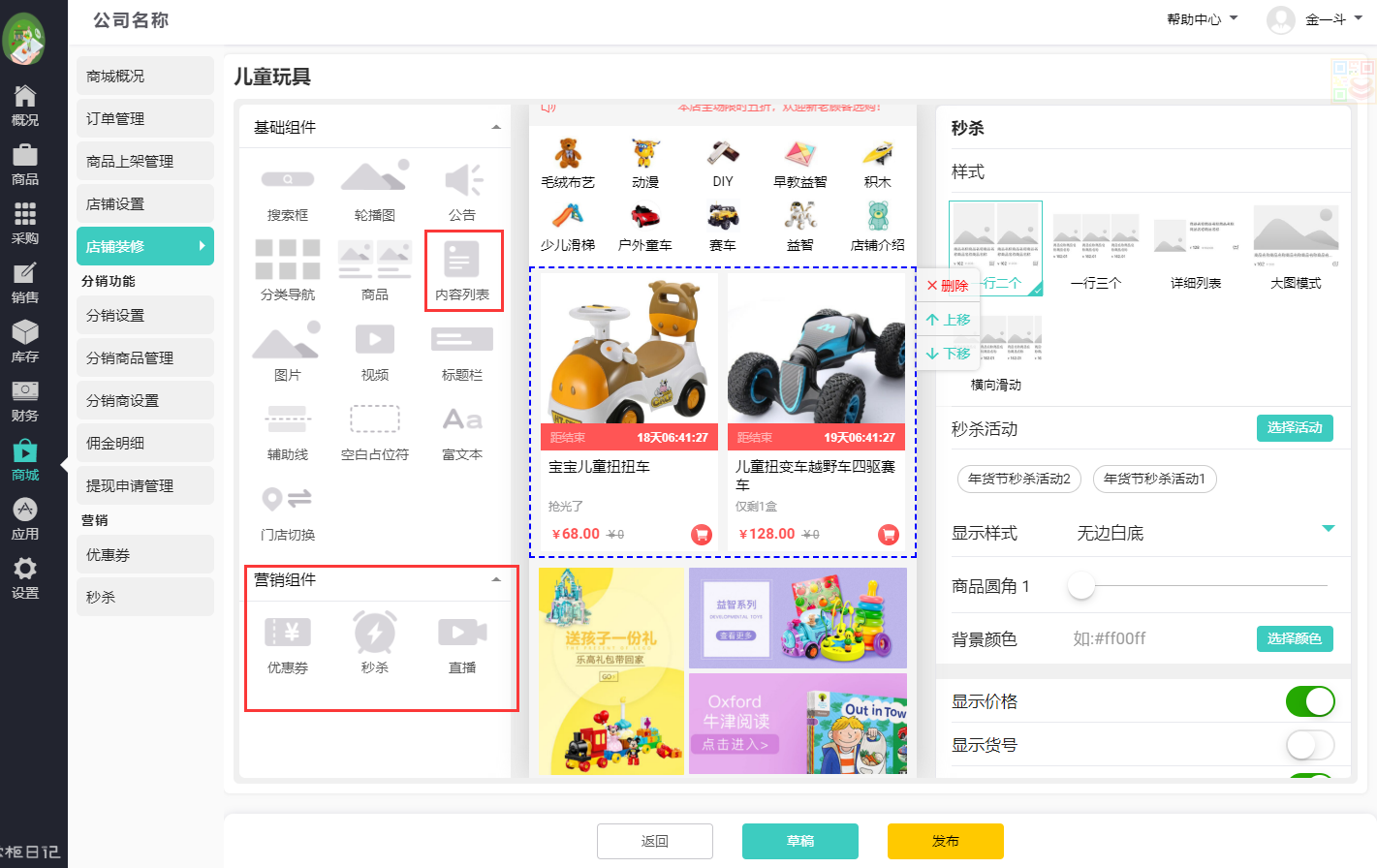Add the 直播 live stream component
The image size is (1377, 868).
462,643
